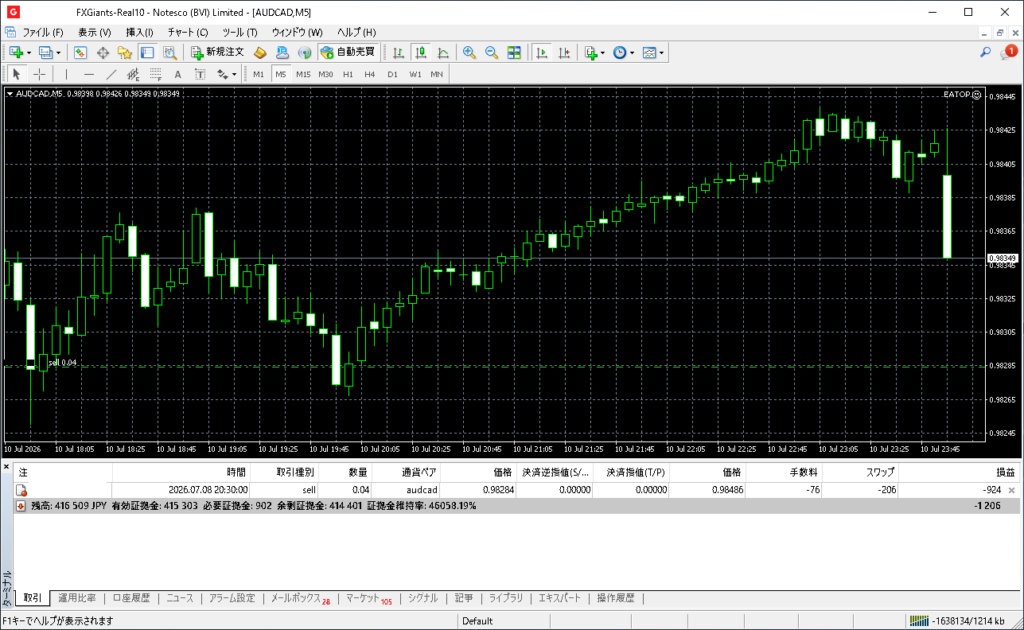Close the audcad sell order row

coord(1012,490)
